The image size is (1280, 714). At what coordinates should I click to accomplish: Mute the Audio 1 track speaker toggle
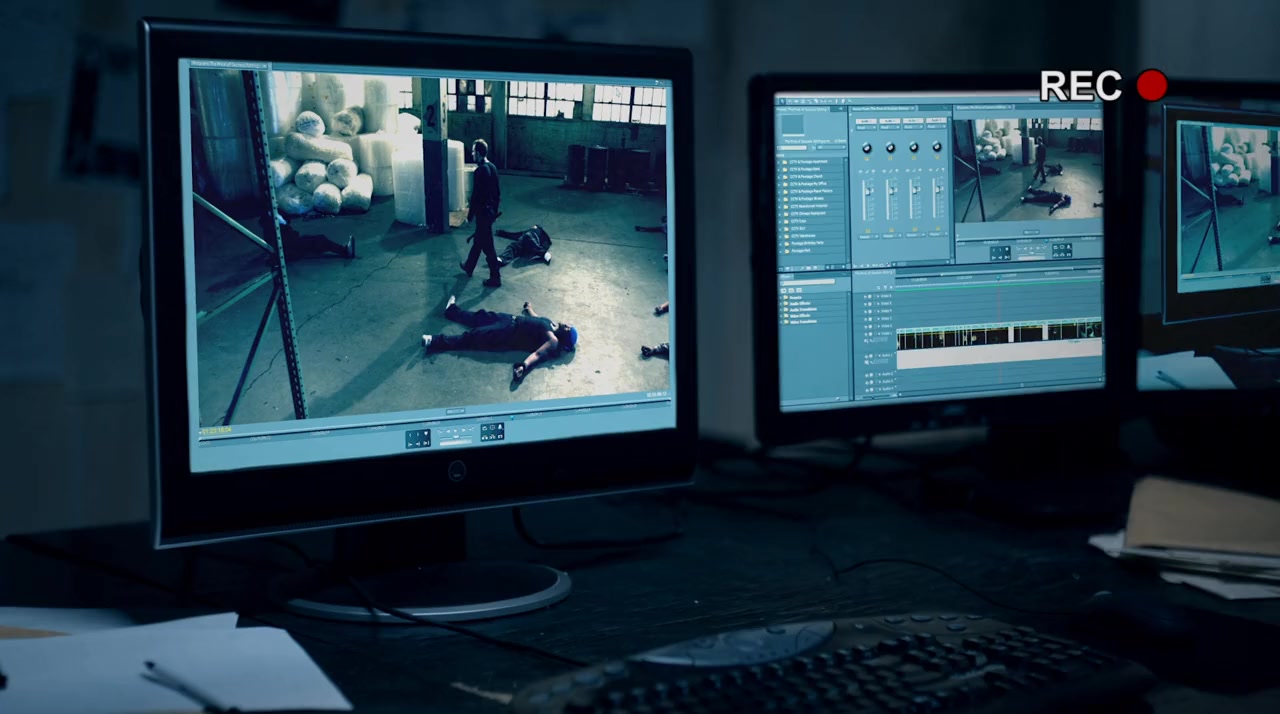coord(866,355)
